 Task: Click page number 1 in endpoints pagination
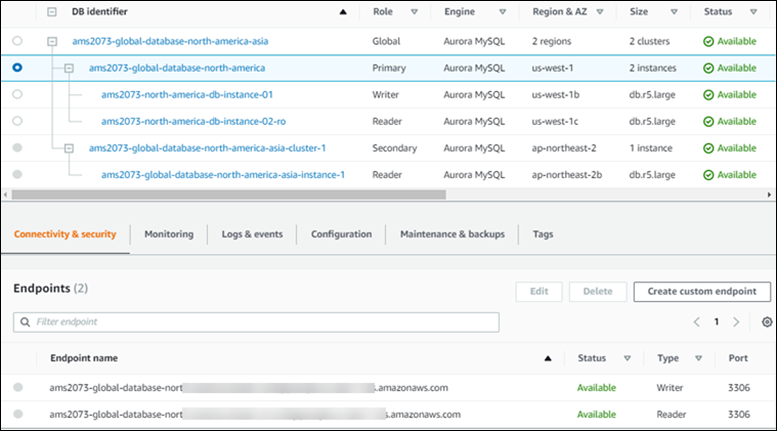point(716,322)
